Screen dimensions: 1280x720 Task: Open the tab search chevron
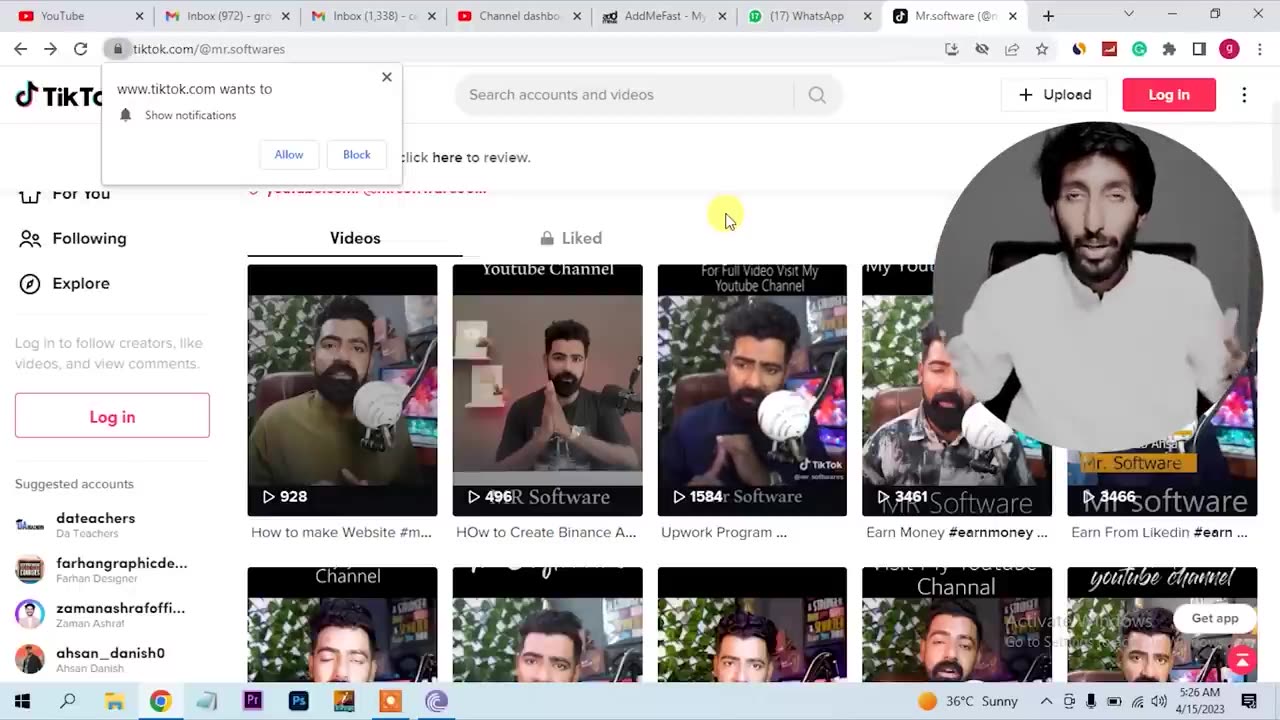pos(1129,14)
